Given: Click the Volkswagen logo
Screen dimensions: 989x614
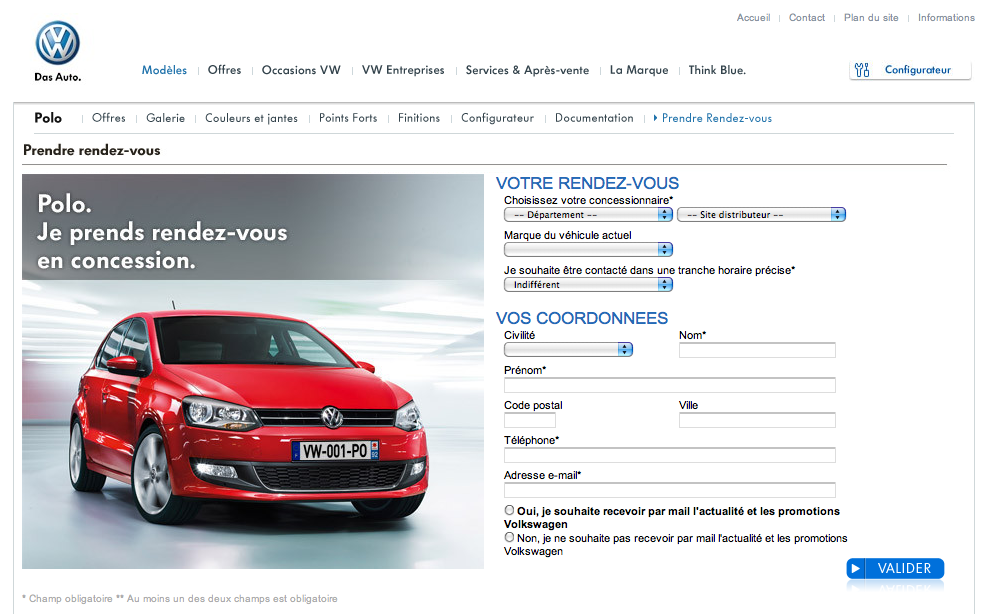Looking at the screenshot, I should pos(57,43).
